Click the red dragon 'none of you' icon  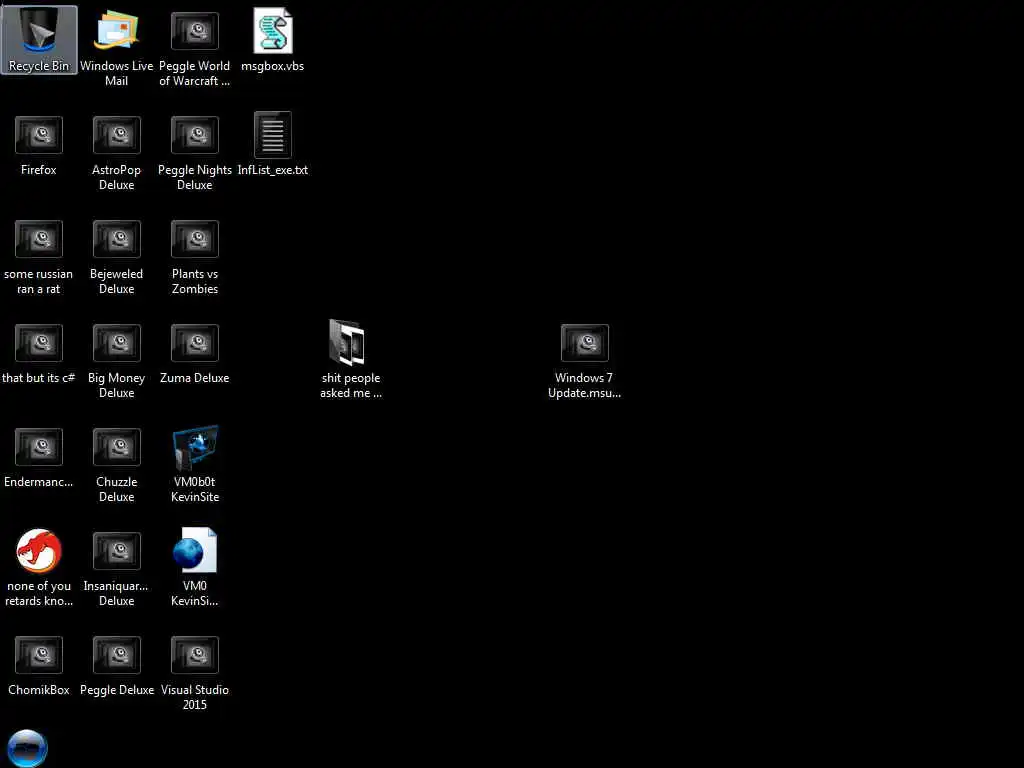point(39,568)
